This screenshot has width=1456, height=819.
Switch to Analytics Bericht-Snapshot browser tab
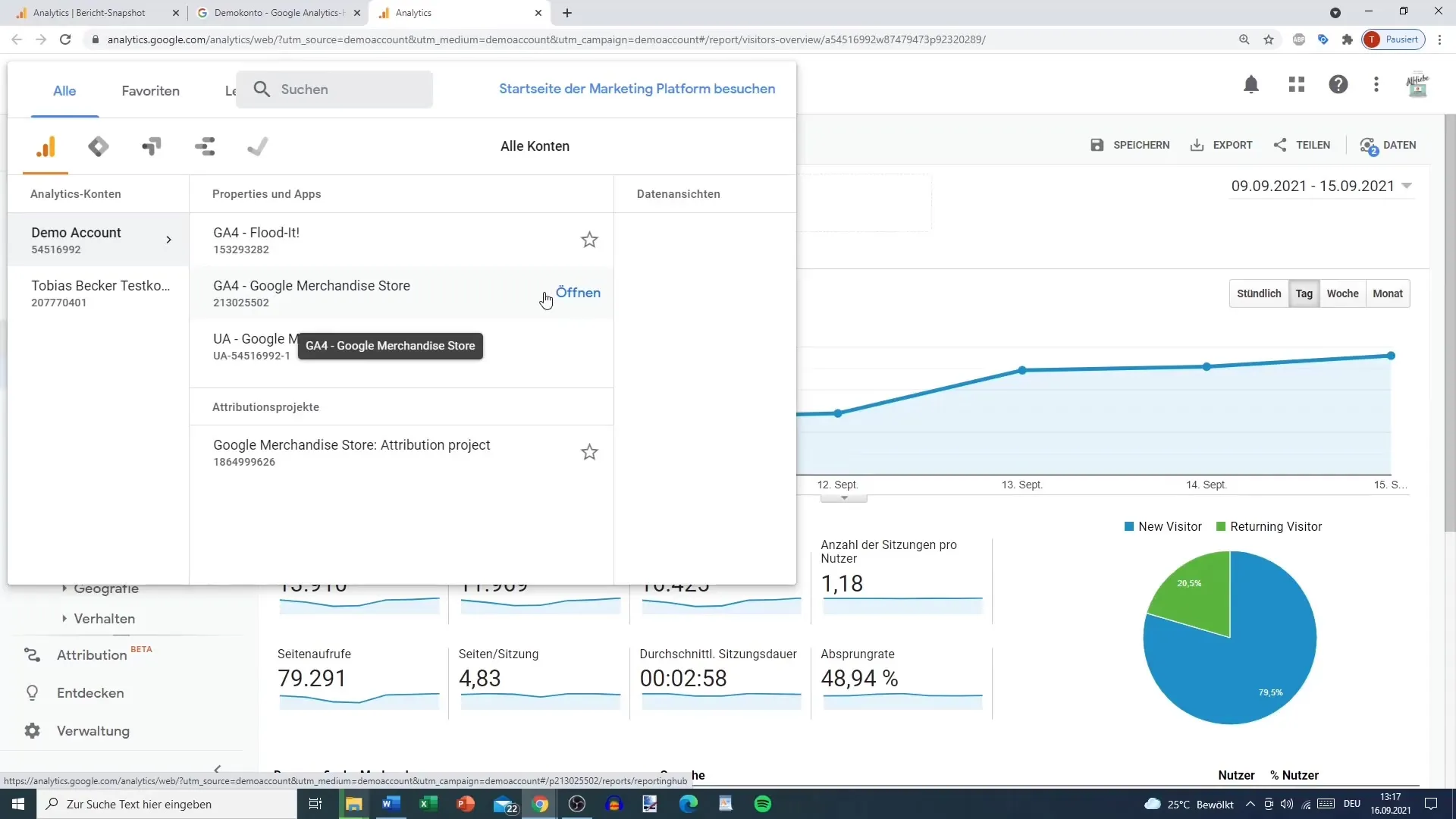(x=89, y=13)
